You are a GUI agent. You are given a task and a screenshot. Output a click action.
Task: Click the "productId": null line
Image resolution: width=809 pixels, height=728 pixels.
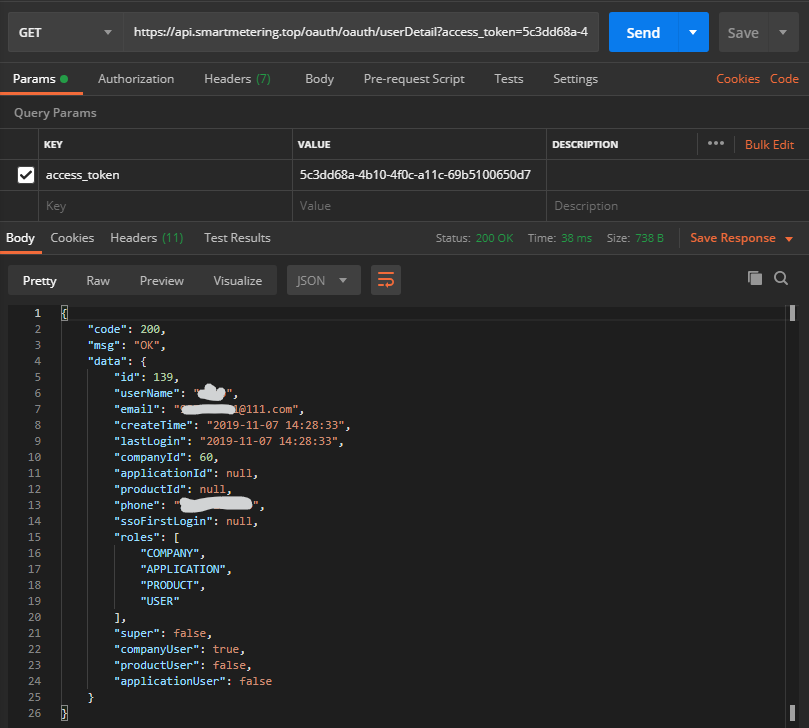[173, 489]
